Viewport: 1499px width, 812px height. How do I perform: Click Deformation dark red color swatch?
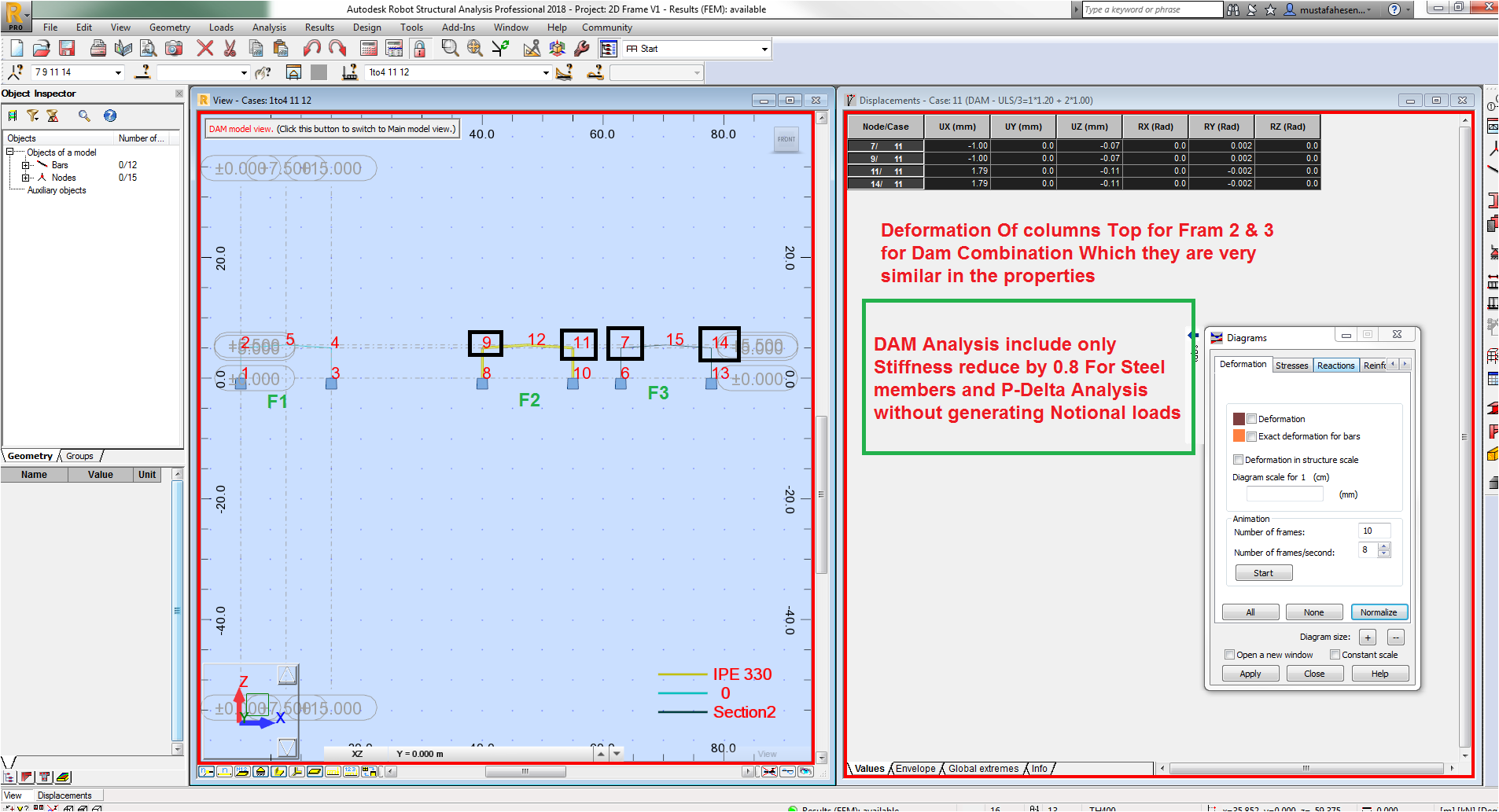pyautogui.click(x=1239, y=419)
